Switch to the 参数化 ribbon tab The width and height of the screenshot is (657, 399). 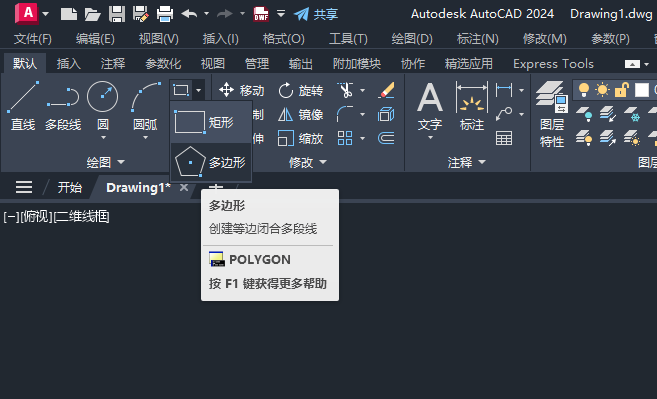click(x=163, y=64)
